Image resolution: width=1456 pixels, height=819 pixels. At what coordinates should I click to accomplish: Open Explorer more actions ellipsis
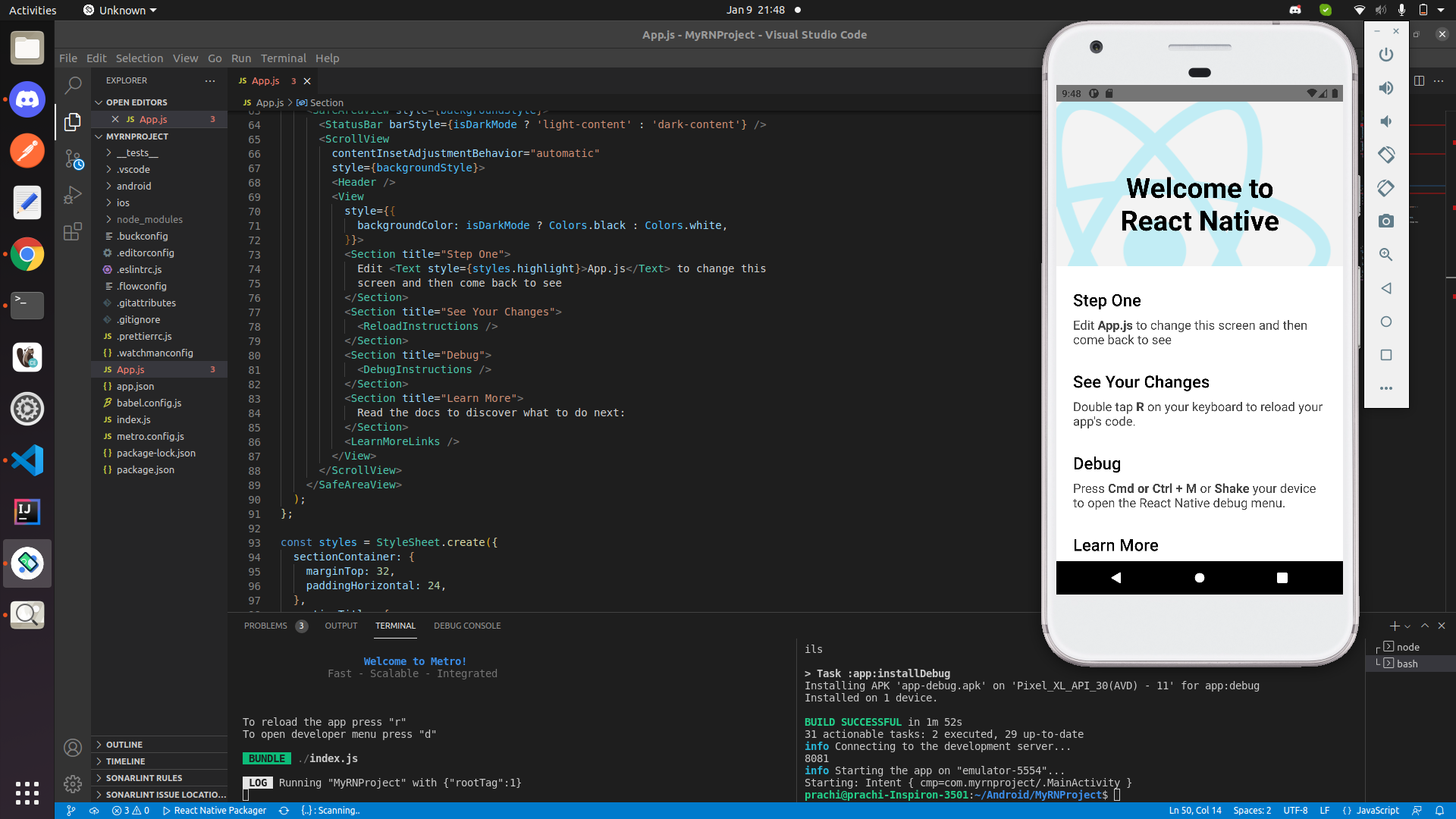click(210, 80)
